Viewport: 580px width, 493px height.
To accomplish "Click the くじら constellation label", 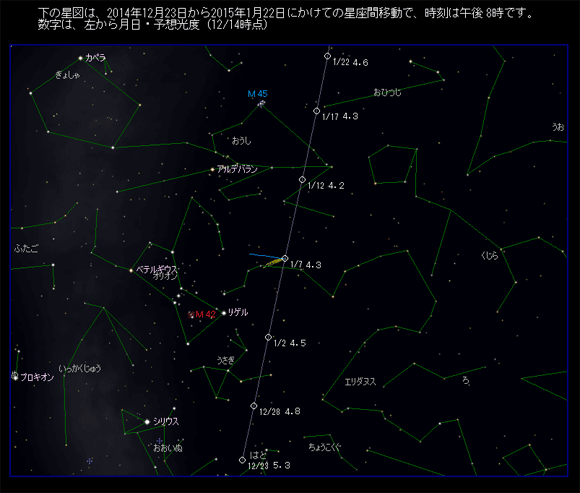I will pos(489,255).
